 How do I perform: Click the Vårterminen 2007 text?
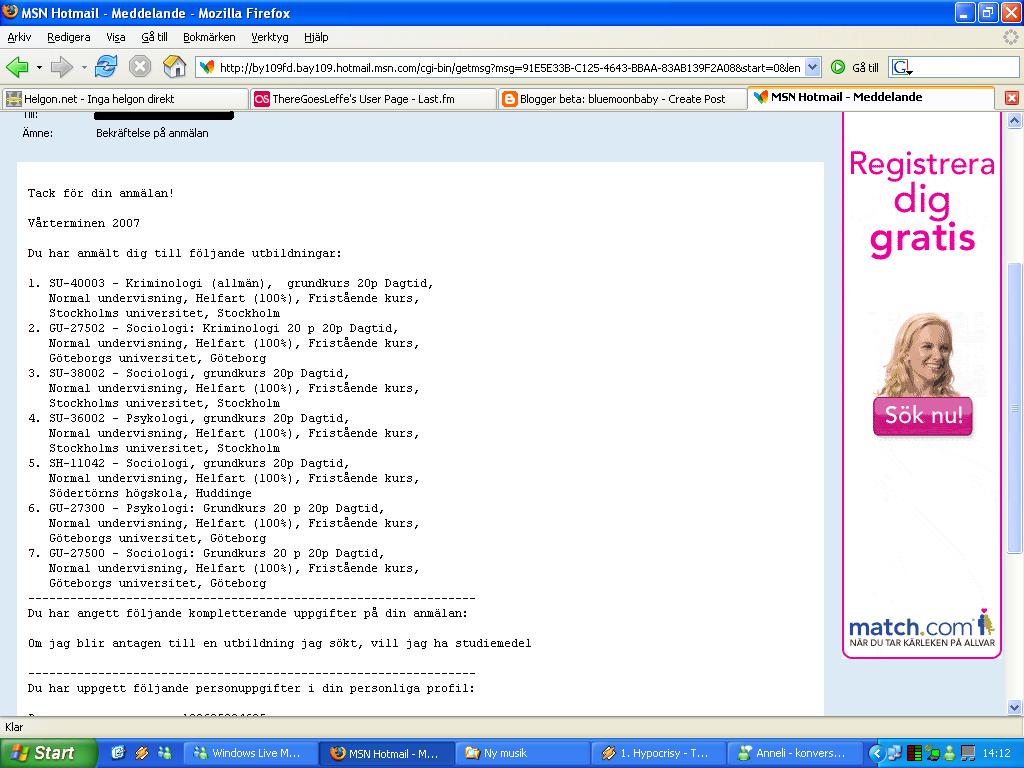[84, 223]
